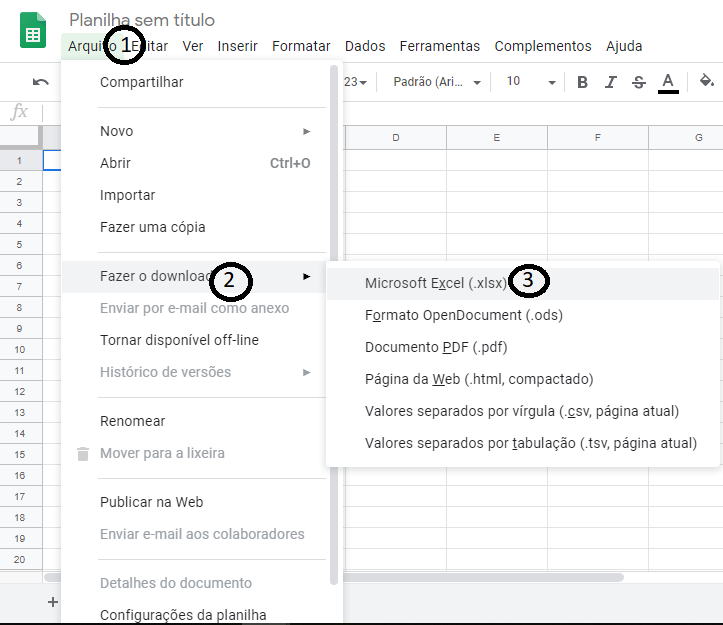Toggle italic formatting button
Image resolution: width=723 pixels, height=625 pixels.
(x=611, y=82)
